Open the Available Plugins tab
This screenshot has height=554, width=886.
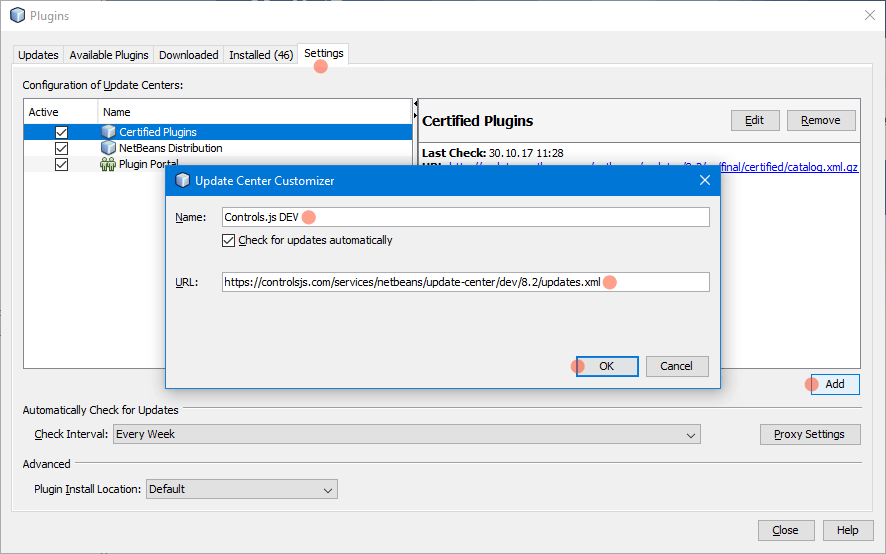pyautogui.click(x=109, y=55)
